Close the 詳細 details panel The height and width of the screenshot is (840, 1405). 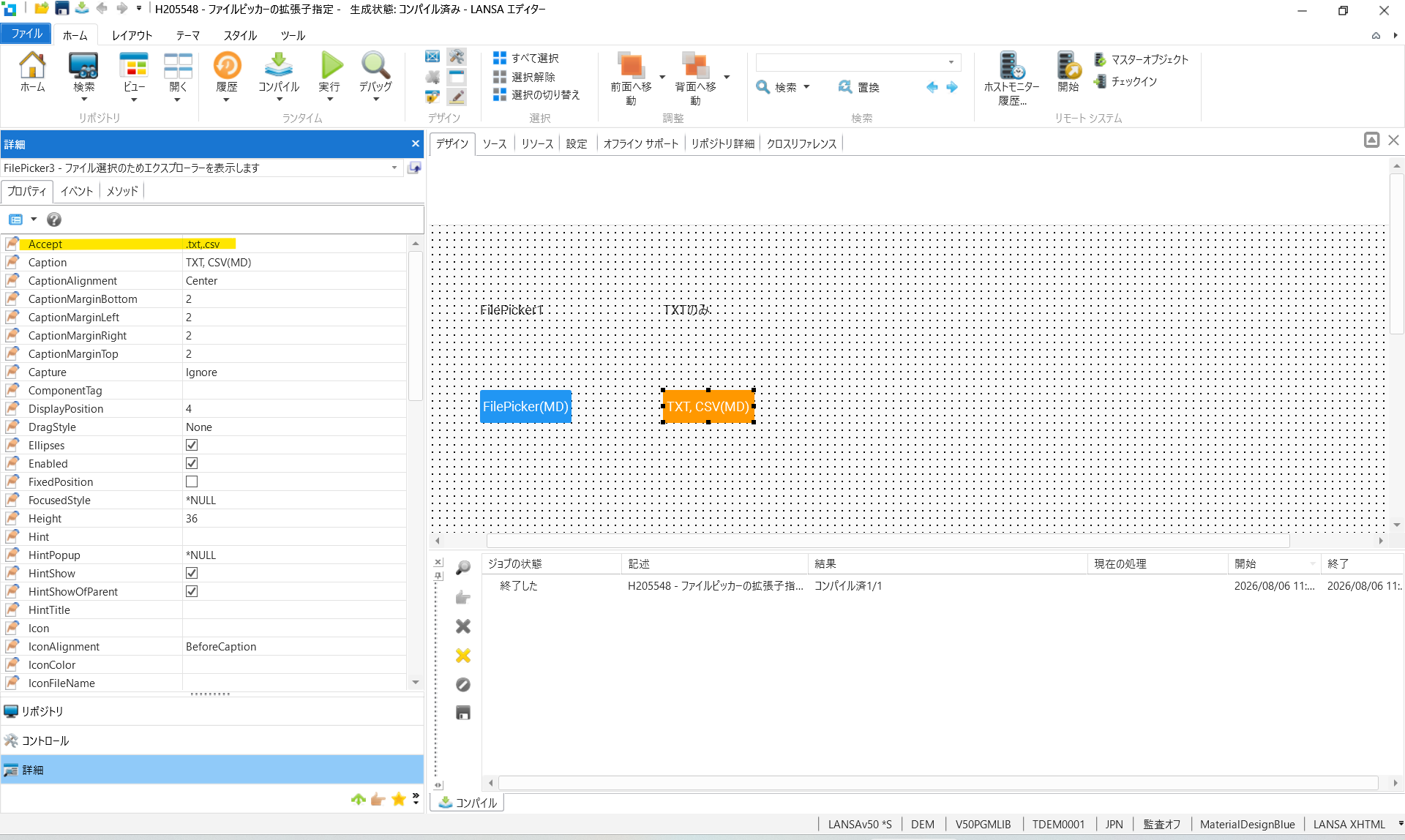point(415,143)
